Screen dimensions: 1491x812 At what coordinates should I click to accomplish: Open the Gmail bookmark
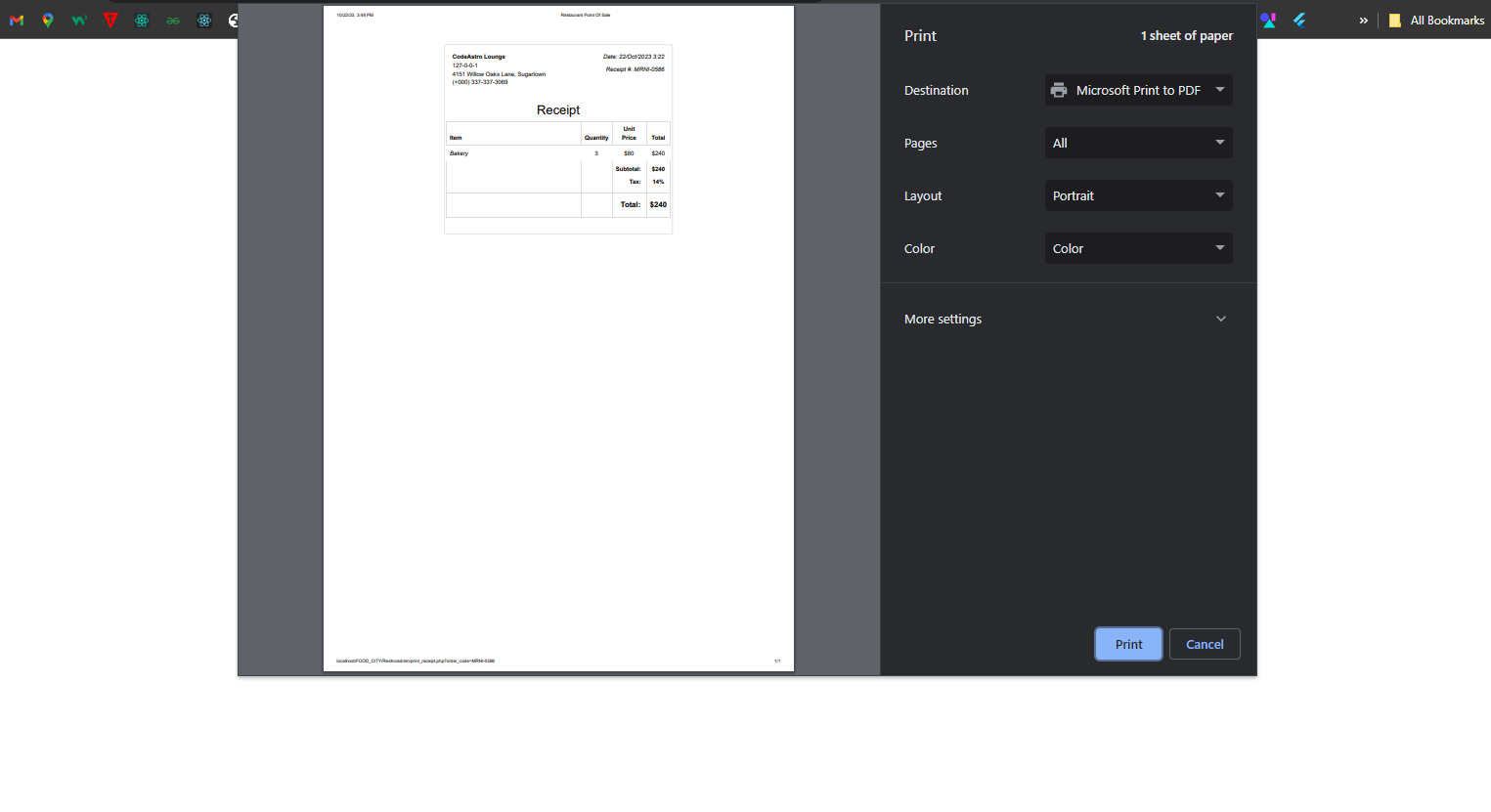click(x=17, y=20)
